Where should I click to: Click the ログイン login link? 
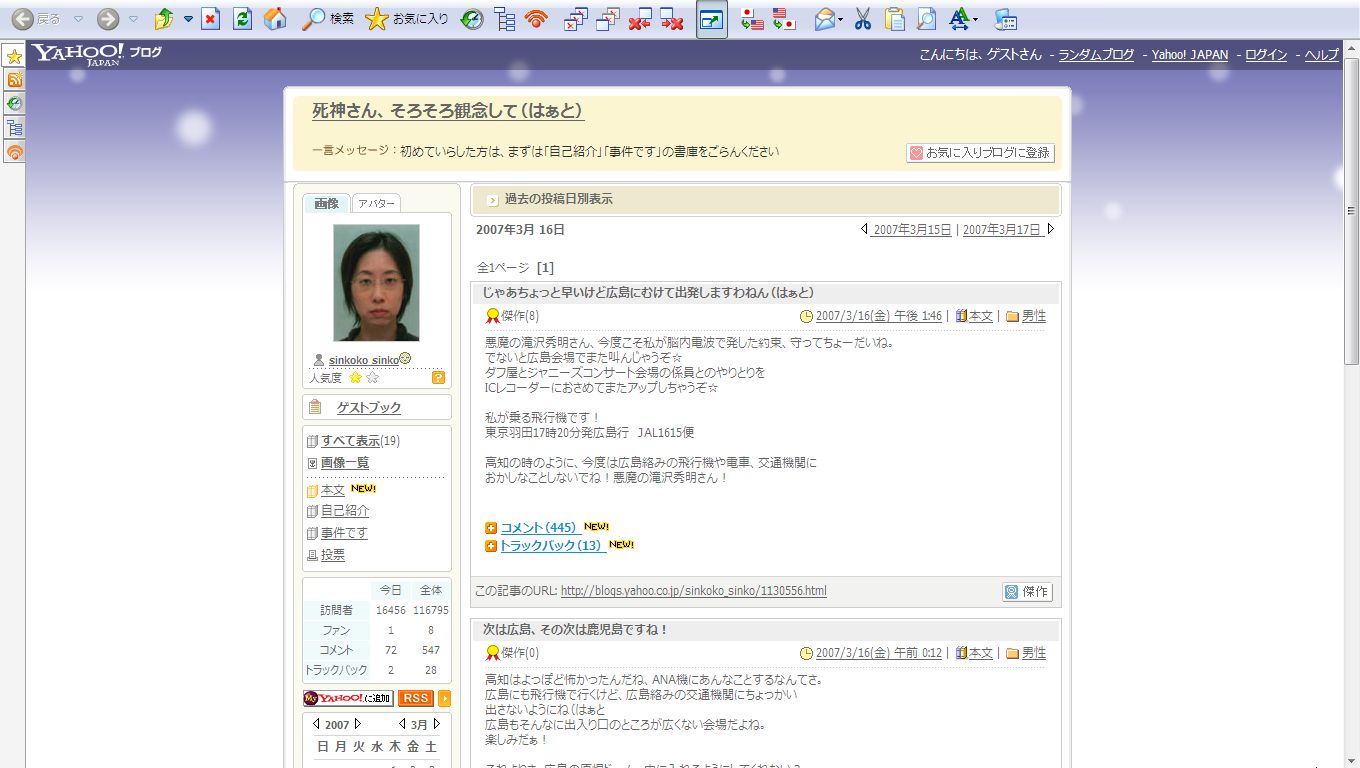1266,55
